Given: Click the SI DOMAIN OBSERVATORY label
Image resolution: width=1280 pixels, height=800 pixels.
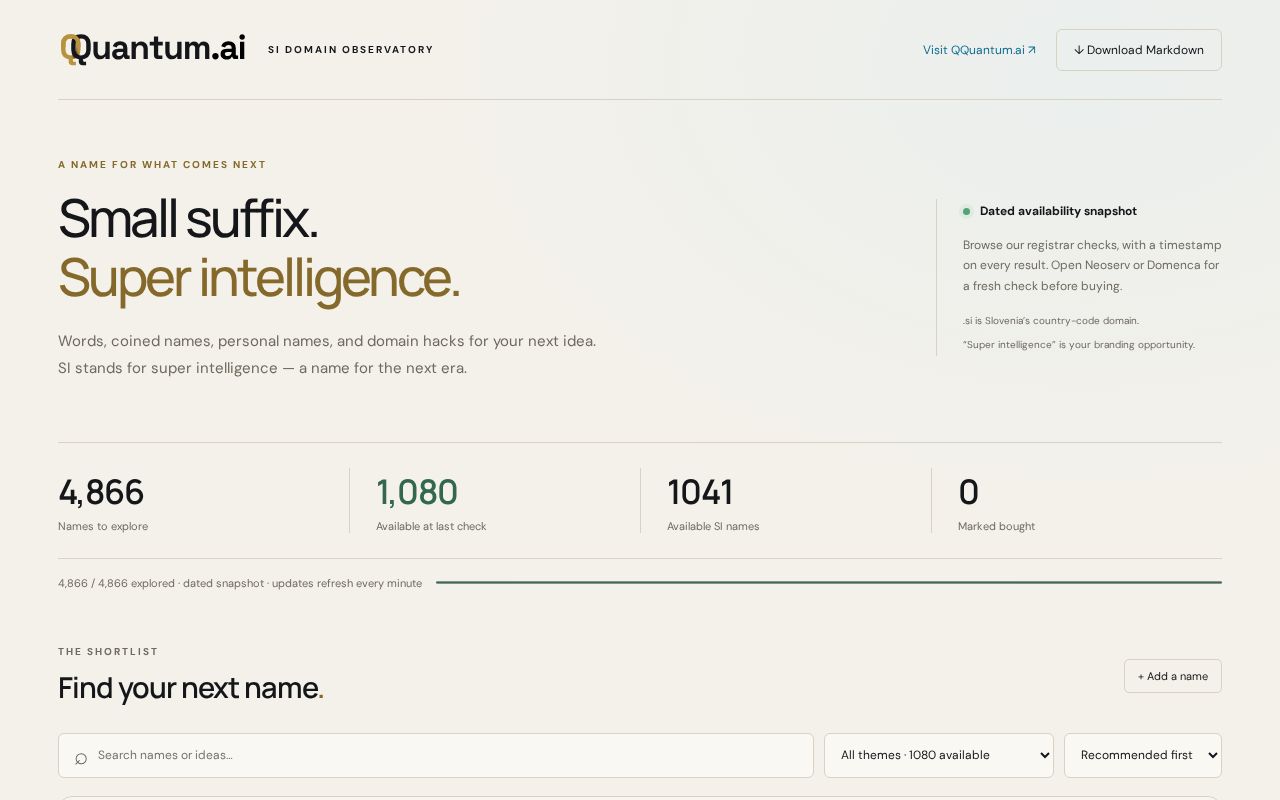Looking at the screenshot, I should (350, 50).
